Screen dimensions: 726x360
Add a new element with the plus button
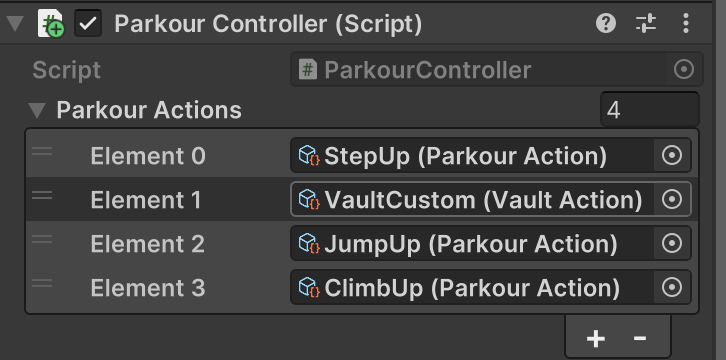[595, 339]
